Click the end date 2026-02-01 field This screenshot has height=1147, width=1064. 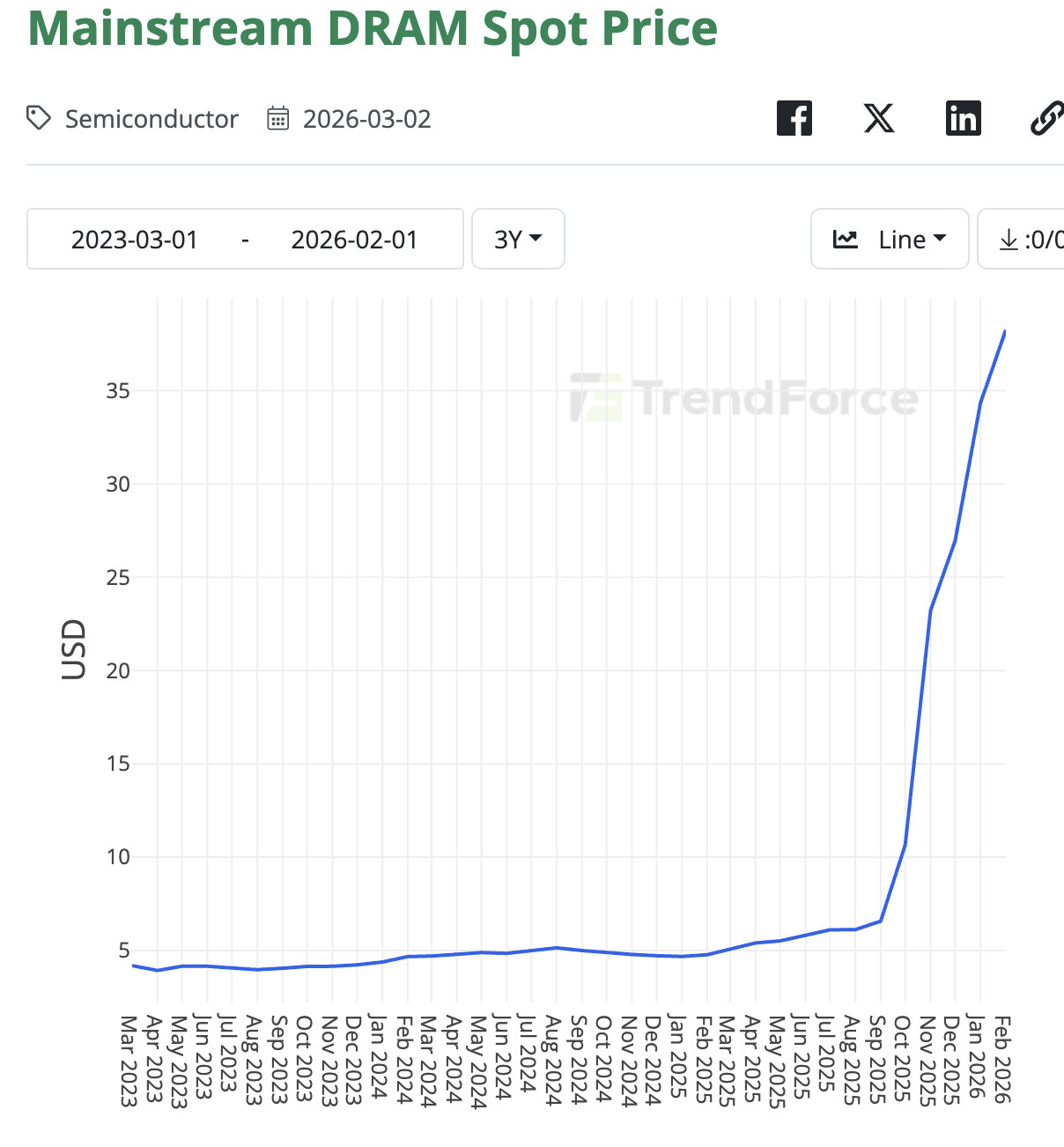pyautogui.click(x=354, y=240)
